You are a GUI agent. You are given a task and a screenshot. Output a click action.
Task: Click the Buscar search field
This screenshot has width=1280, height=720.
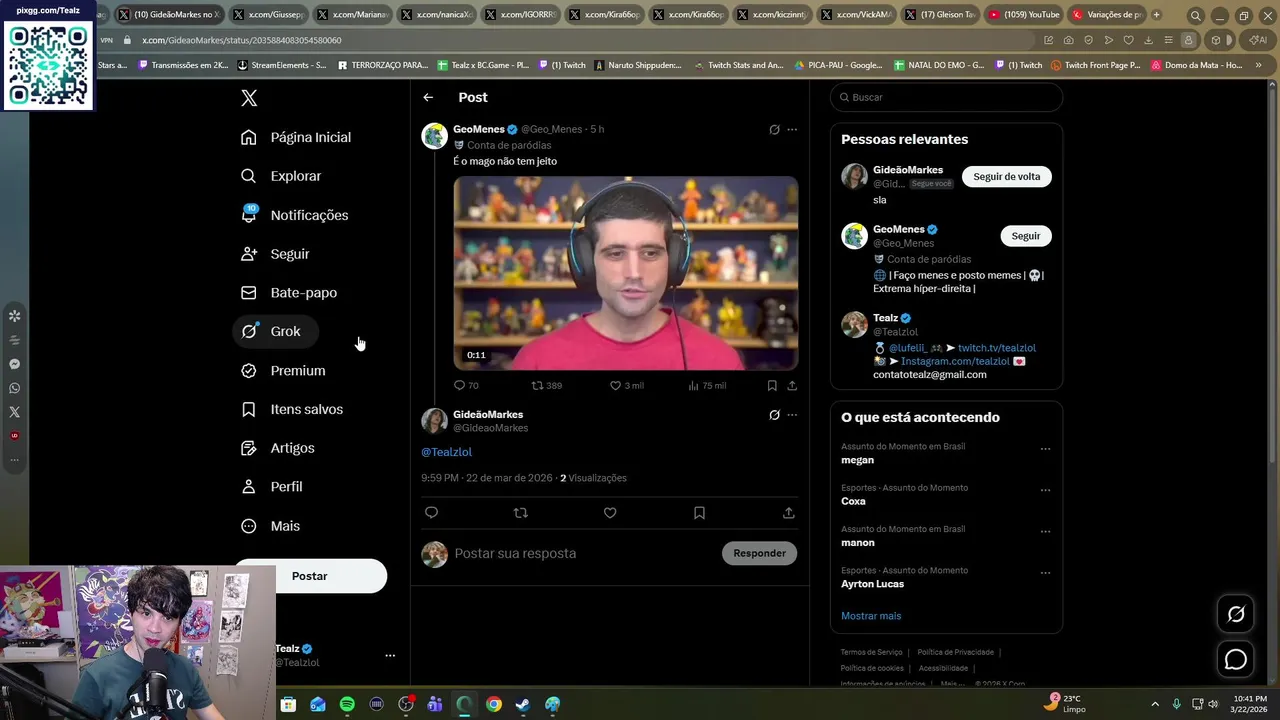(x=946, y=97)
